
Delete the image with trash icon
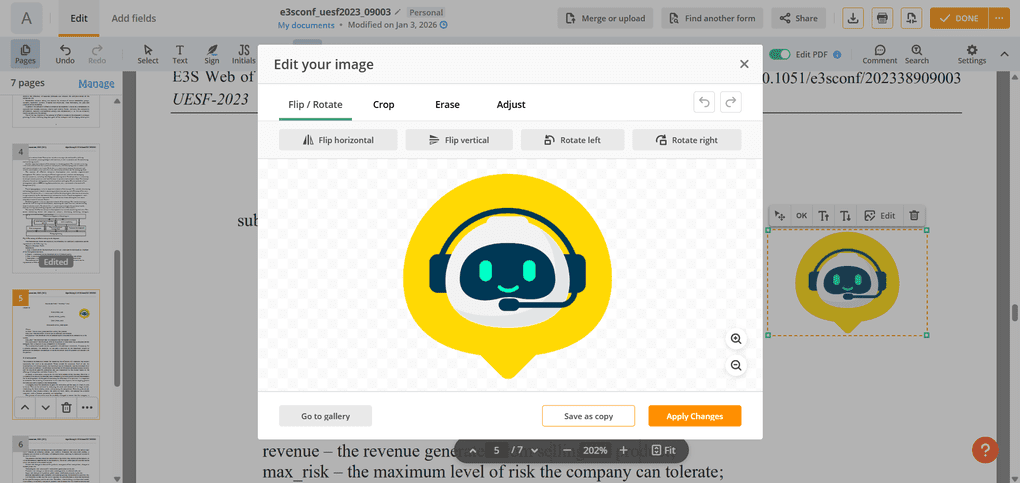coord(914,215)
